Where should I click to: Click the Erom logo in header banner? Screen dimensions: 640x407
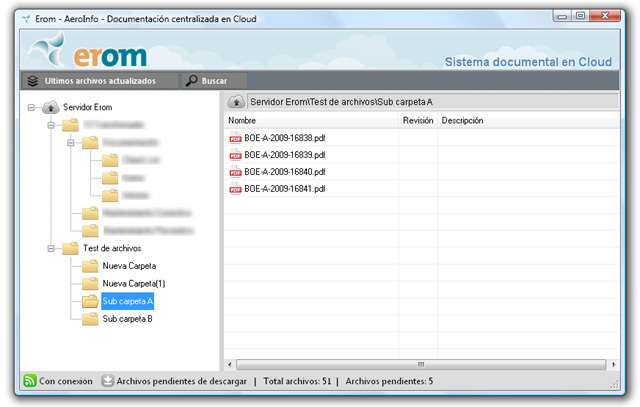(88, 51)
